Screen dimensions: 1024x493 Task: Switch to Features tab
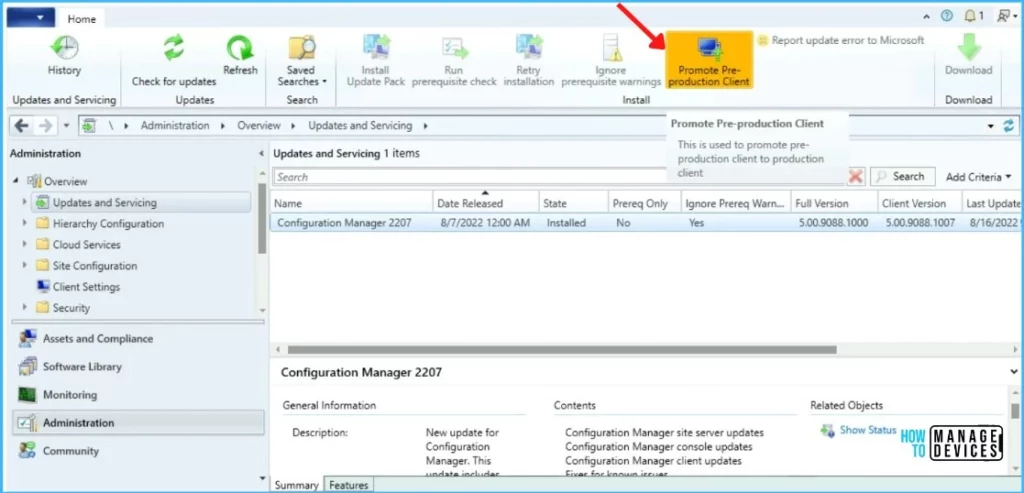coord(348,485)
